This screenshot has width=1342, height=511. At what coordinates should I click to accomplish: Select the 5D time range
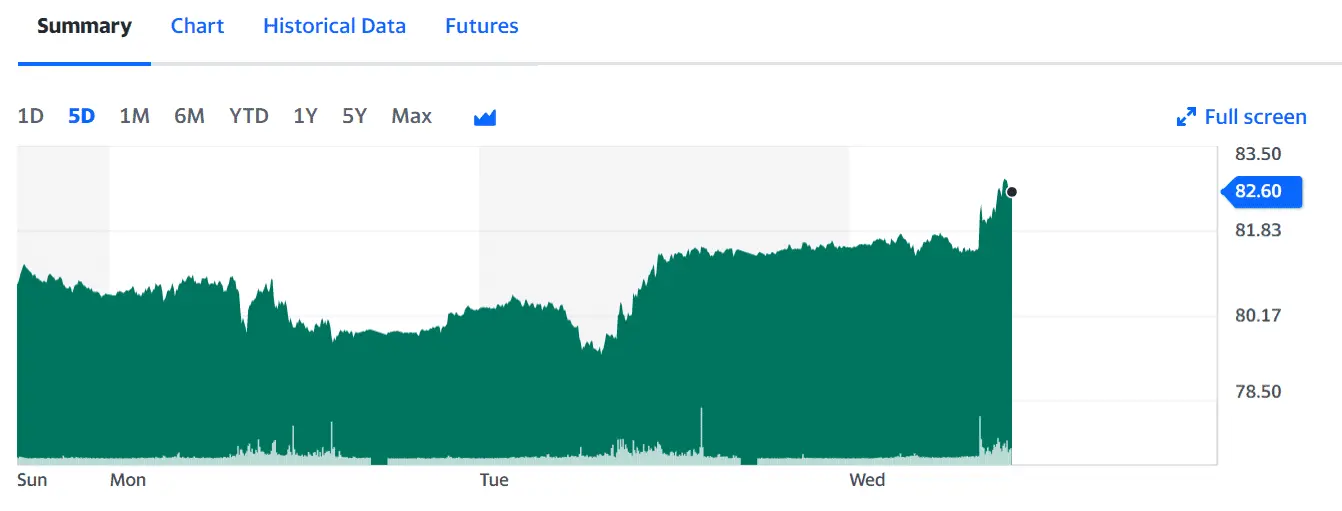pyautogui.click(x=81, y=116)
